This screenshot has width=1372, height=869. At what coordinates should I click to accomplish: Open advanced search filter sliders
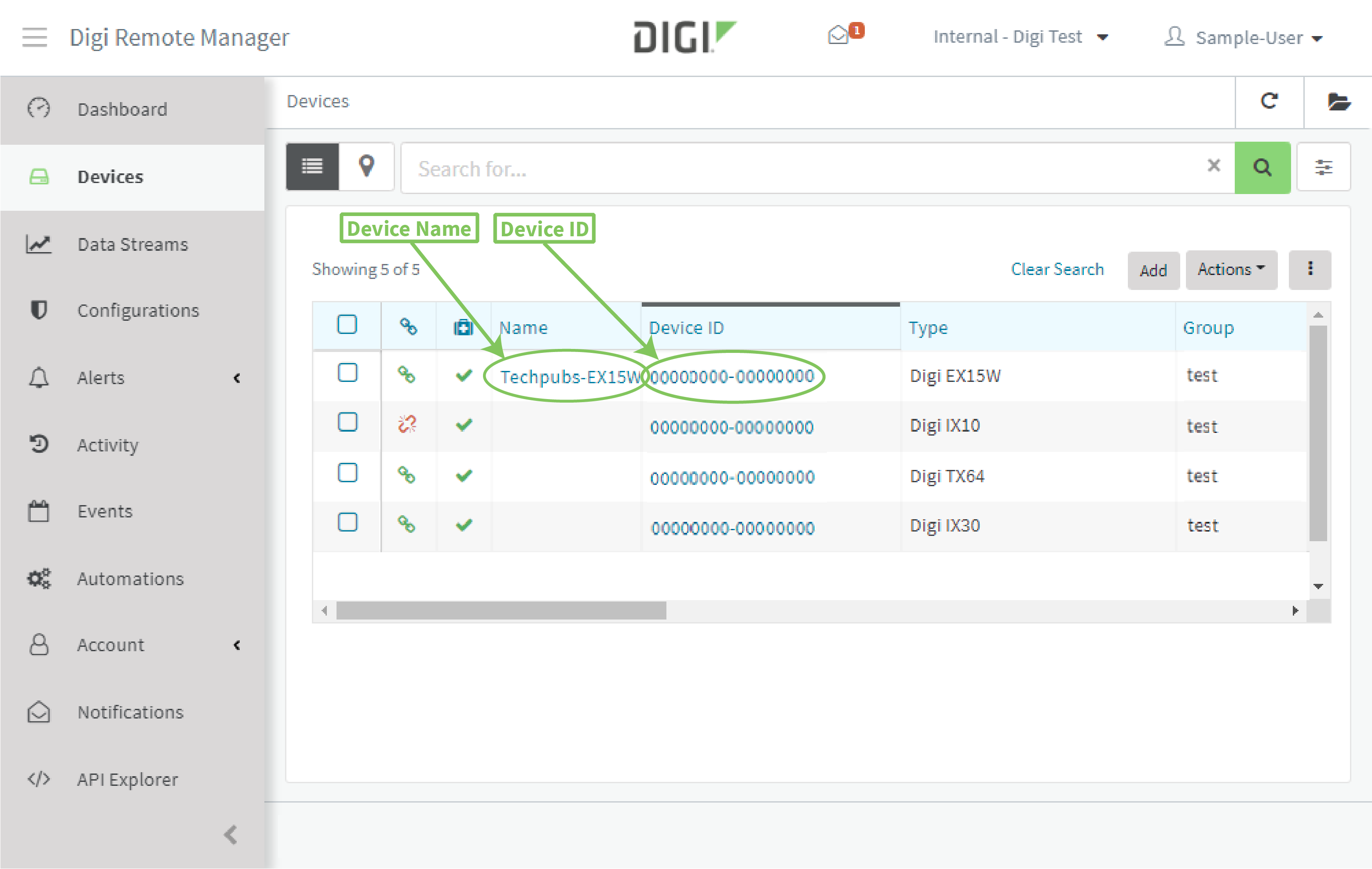click(1323, 167)
